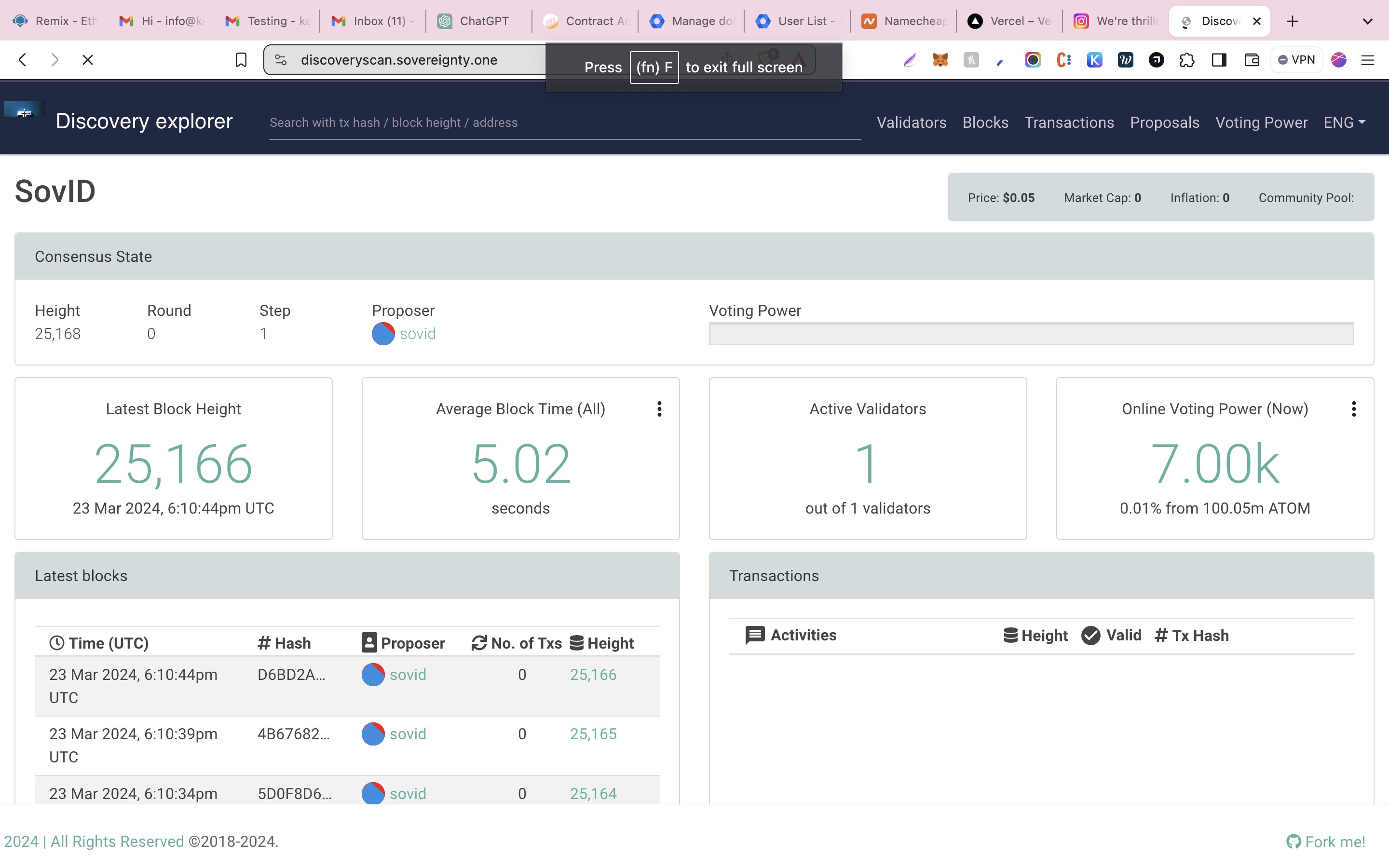Open the Proposals navigation item
Viewport: 1389px width, 868px height.
point(1165,122)
